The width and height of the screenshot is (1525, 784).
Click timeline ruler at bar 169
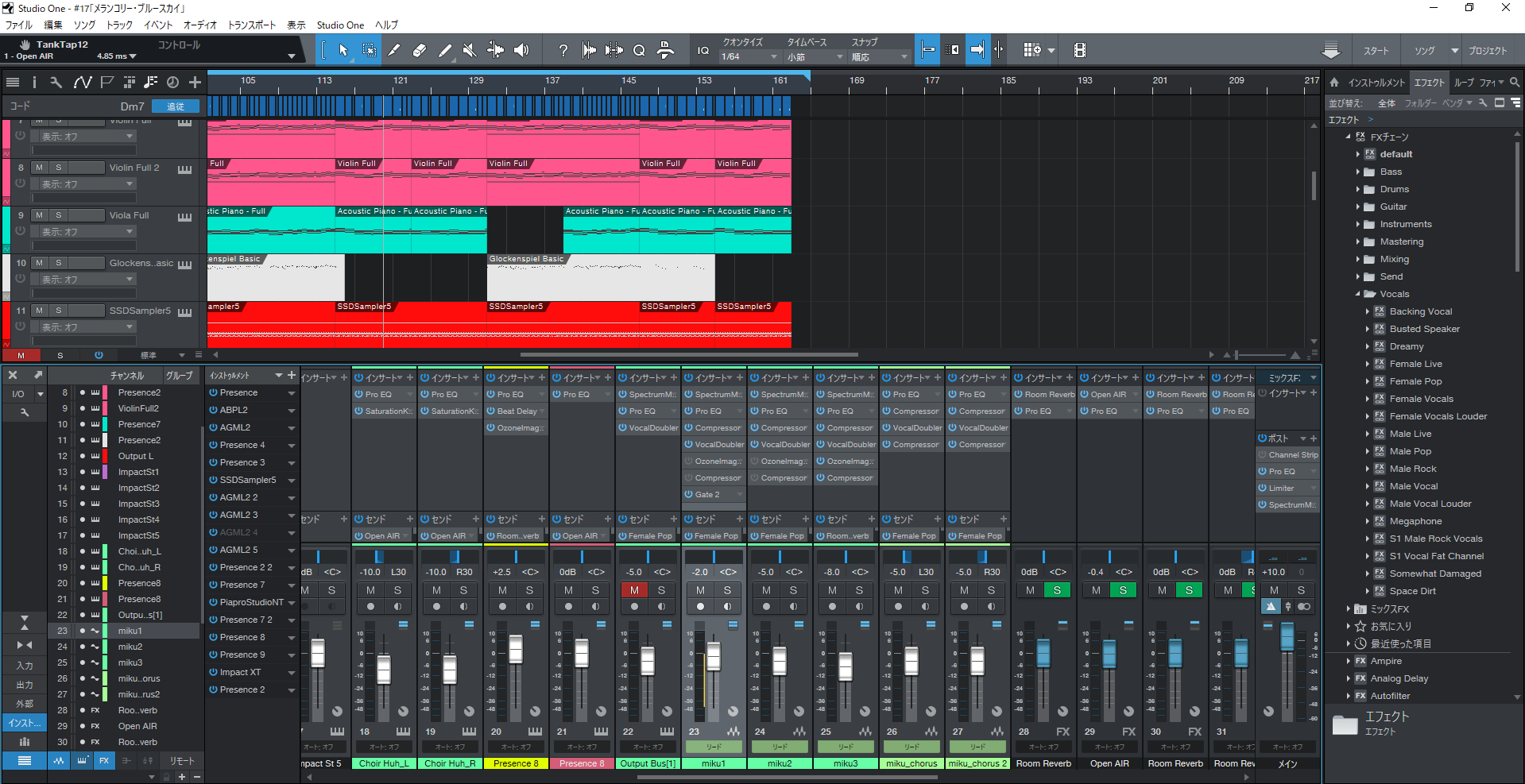click(856, 80)
